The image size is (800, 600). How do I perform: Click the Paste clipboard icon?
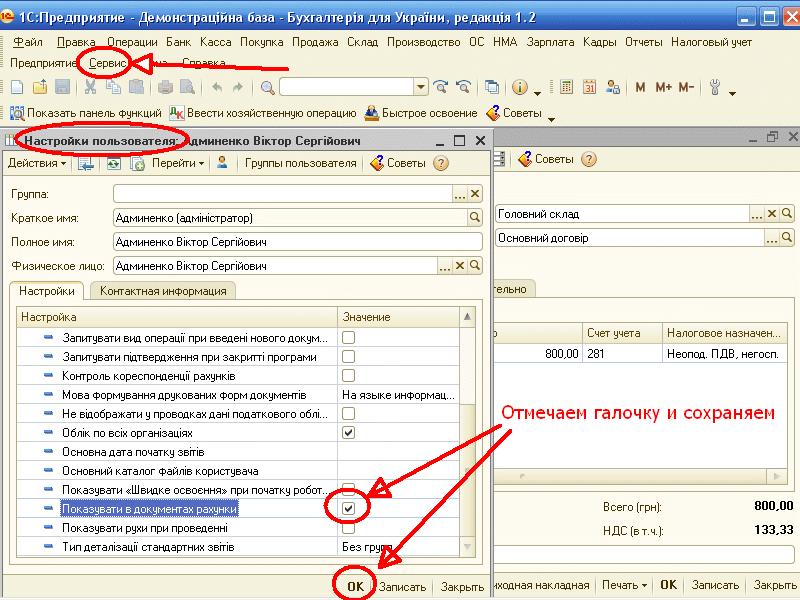click(136, 87)
